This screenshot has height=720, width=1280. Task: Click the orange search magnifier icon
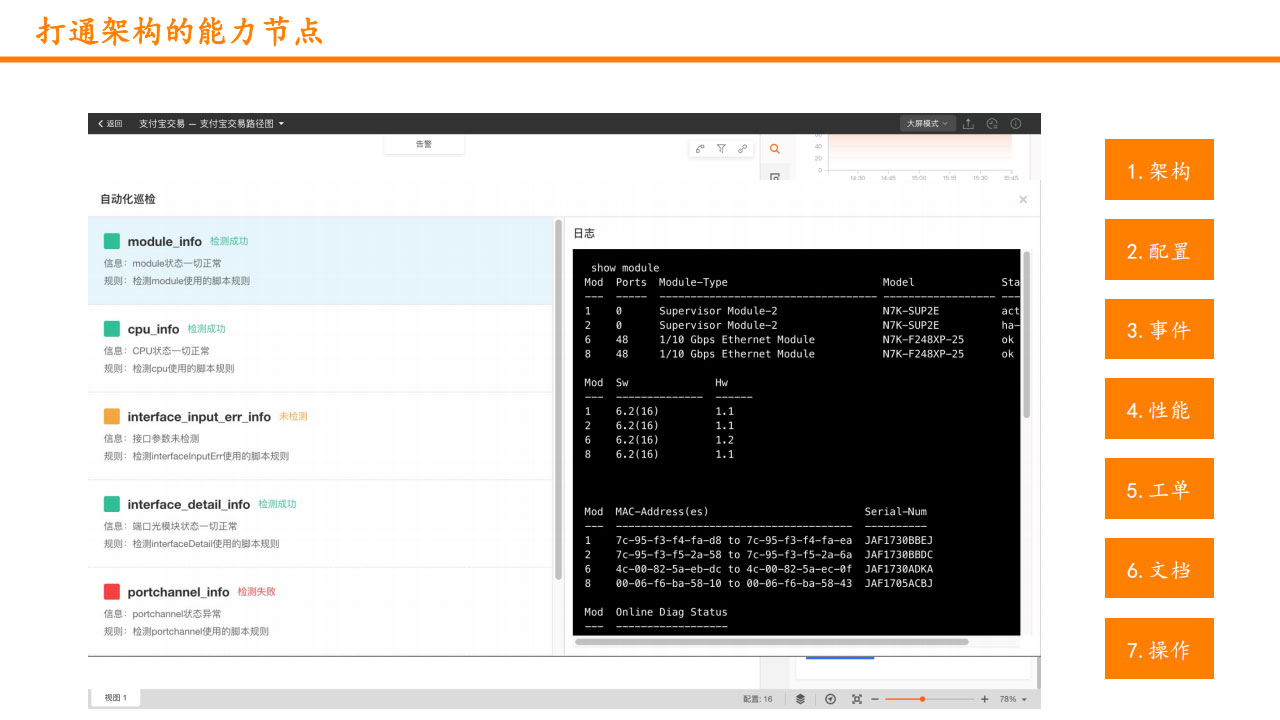pos(774,149)
